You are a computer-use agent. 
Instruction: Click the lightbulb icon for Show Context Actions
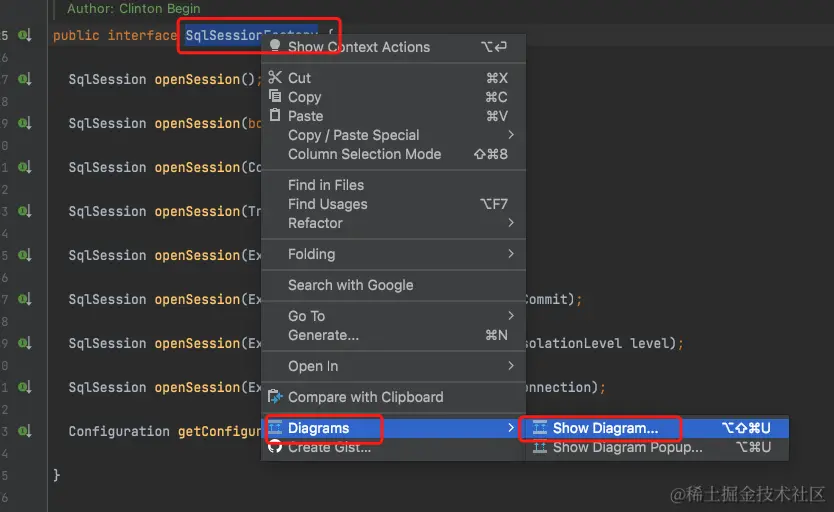pyautogui.click(x=275, y=46)
